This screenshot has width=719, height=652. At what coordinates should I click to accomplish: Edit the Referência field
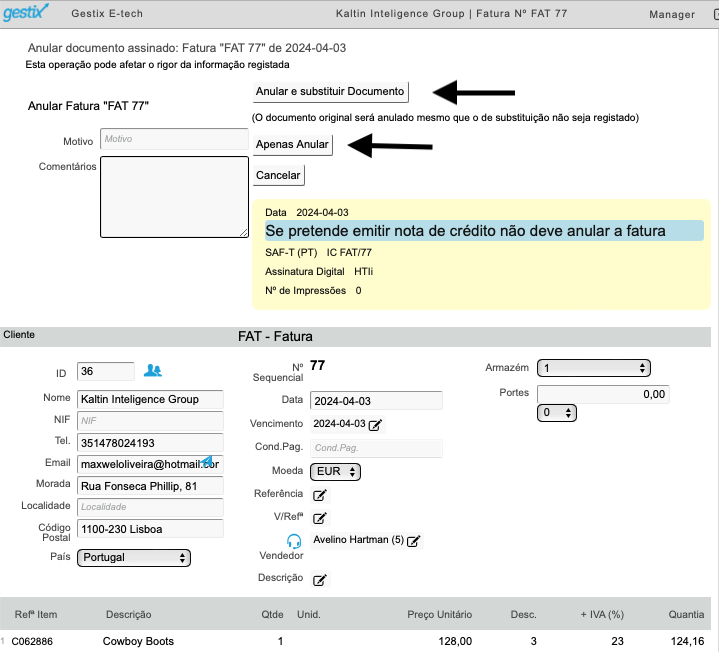(x=320, y=495)
